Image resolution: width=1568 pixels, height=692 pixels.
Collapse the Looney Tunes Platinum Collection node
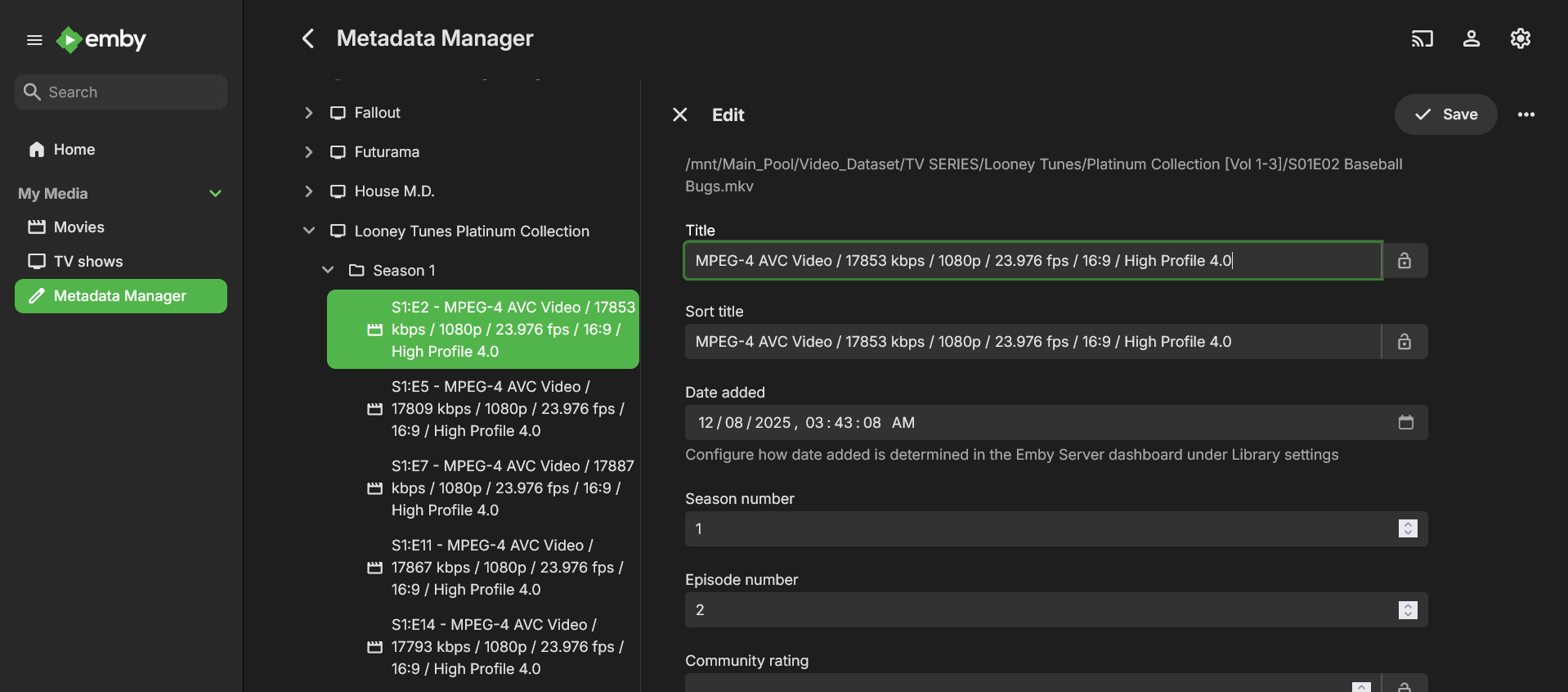point(308,231)
